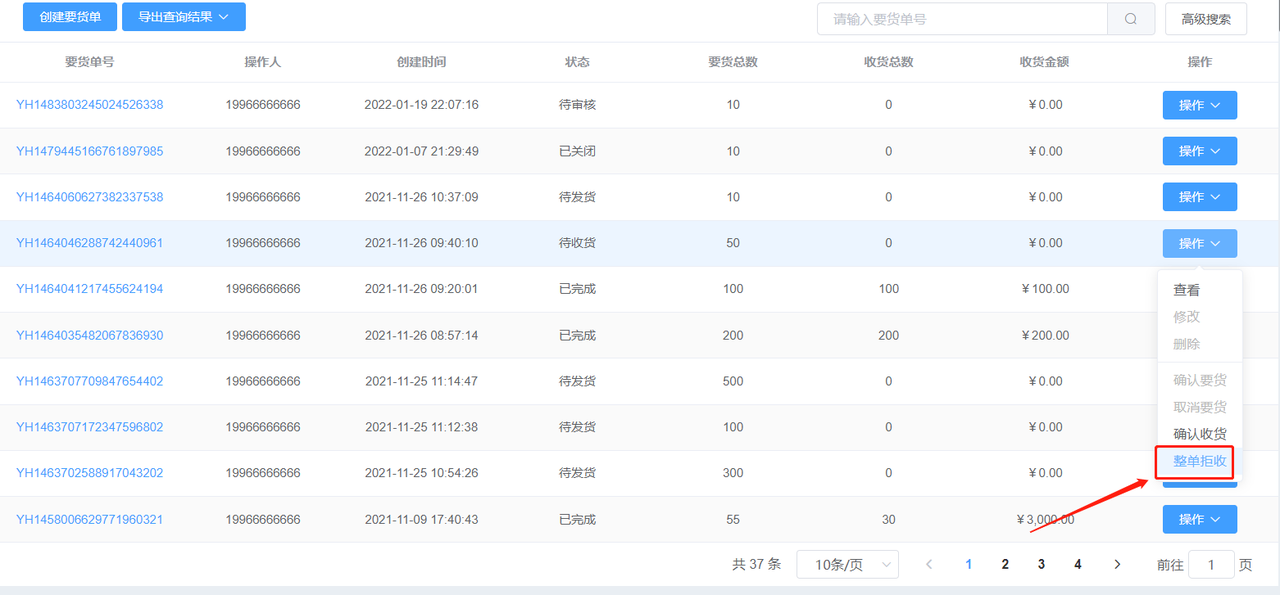Click the 55 quantity cell
This screenshot has width=1280, height=595.
733,519
